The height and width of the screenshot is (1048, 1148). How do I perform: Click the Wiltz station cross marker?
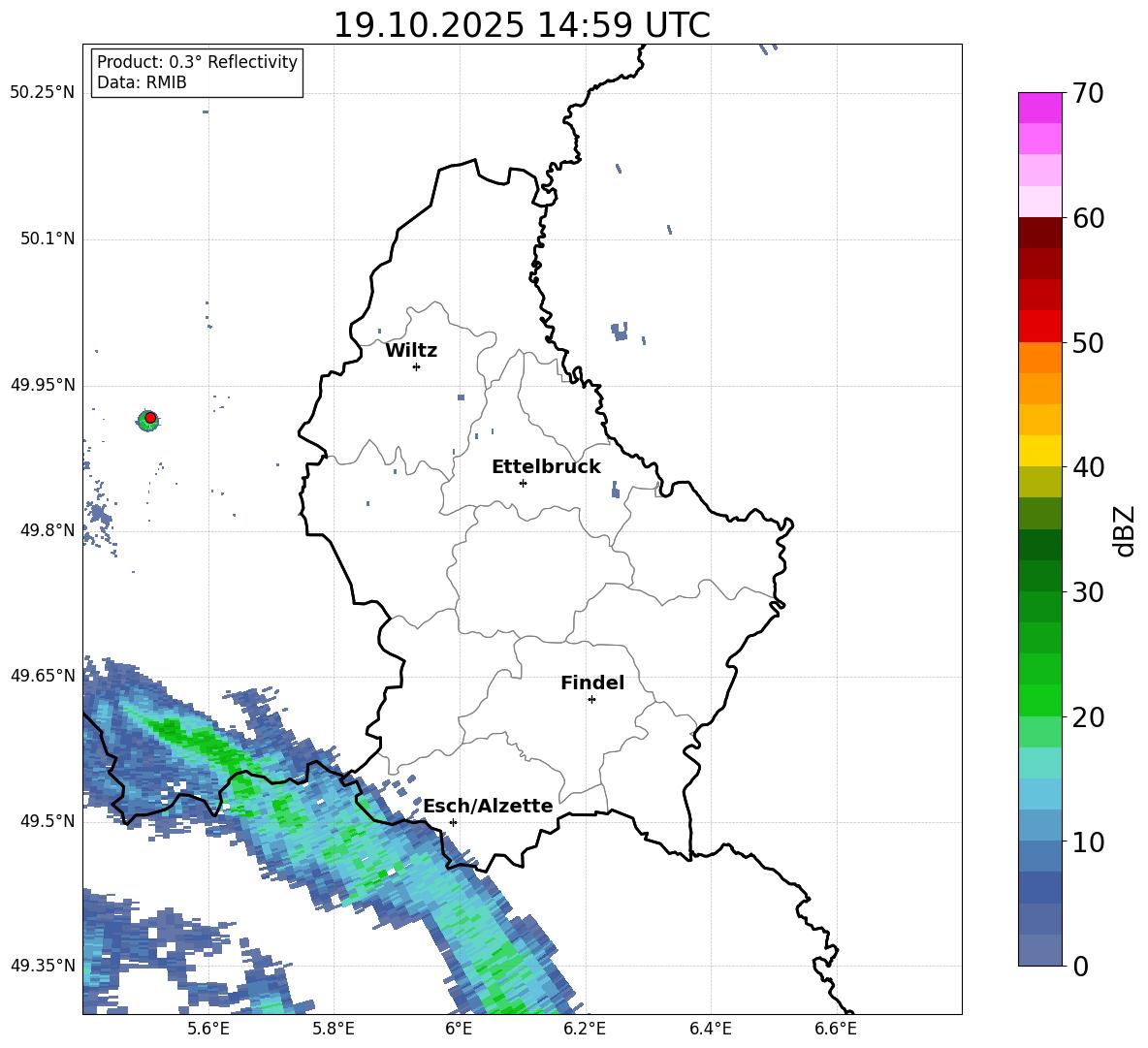(x=416, y=366)
